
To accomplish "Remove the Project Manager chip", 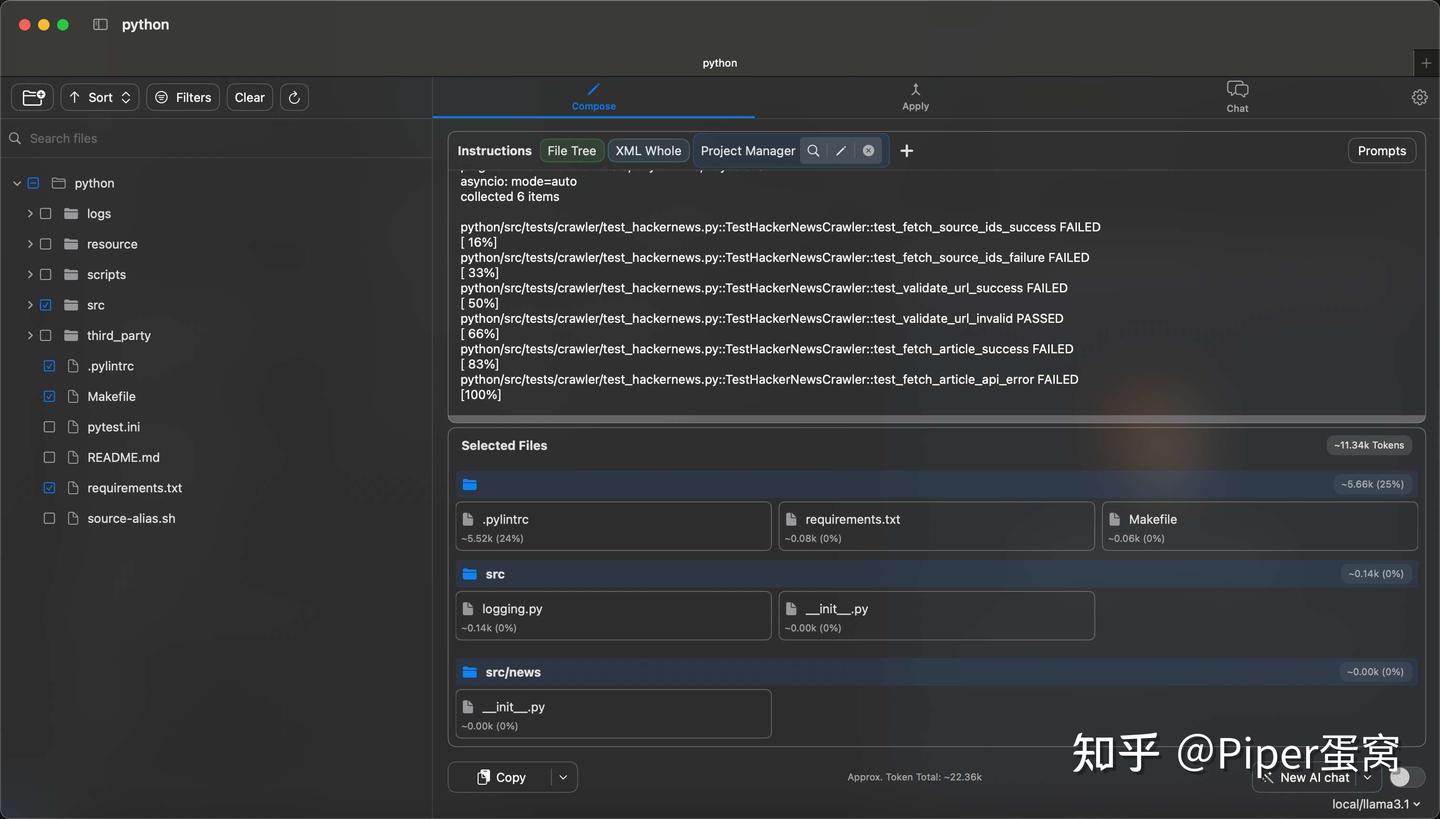I will [x=868, y=150].
